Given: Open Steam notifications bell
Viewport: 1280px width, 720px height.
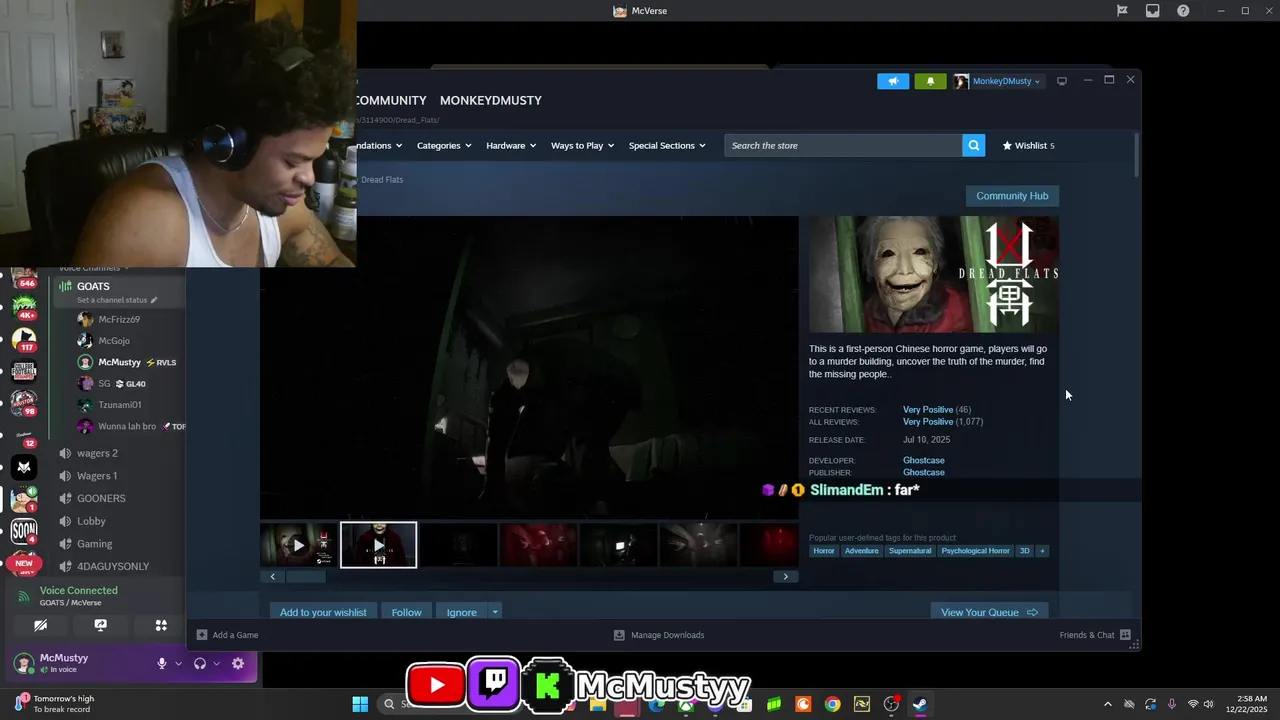Looking at the screenshot, I should pyautogui.click(x=930, y=81).
